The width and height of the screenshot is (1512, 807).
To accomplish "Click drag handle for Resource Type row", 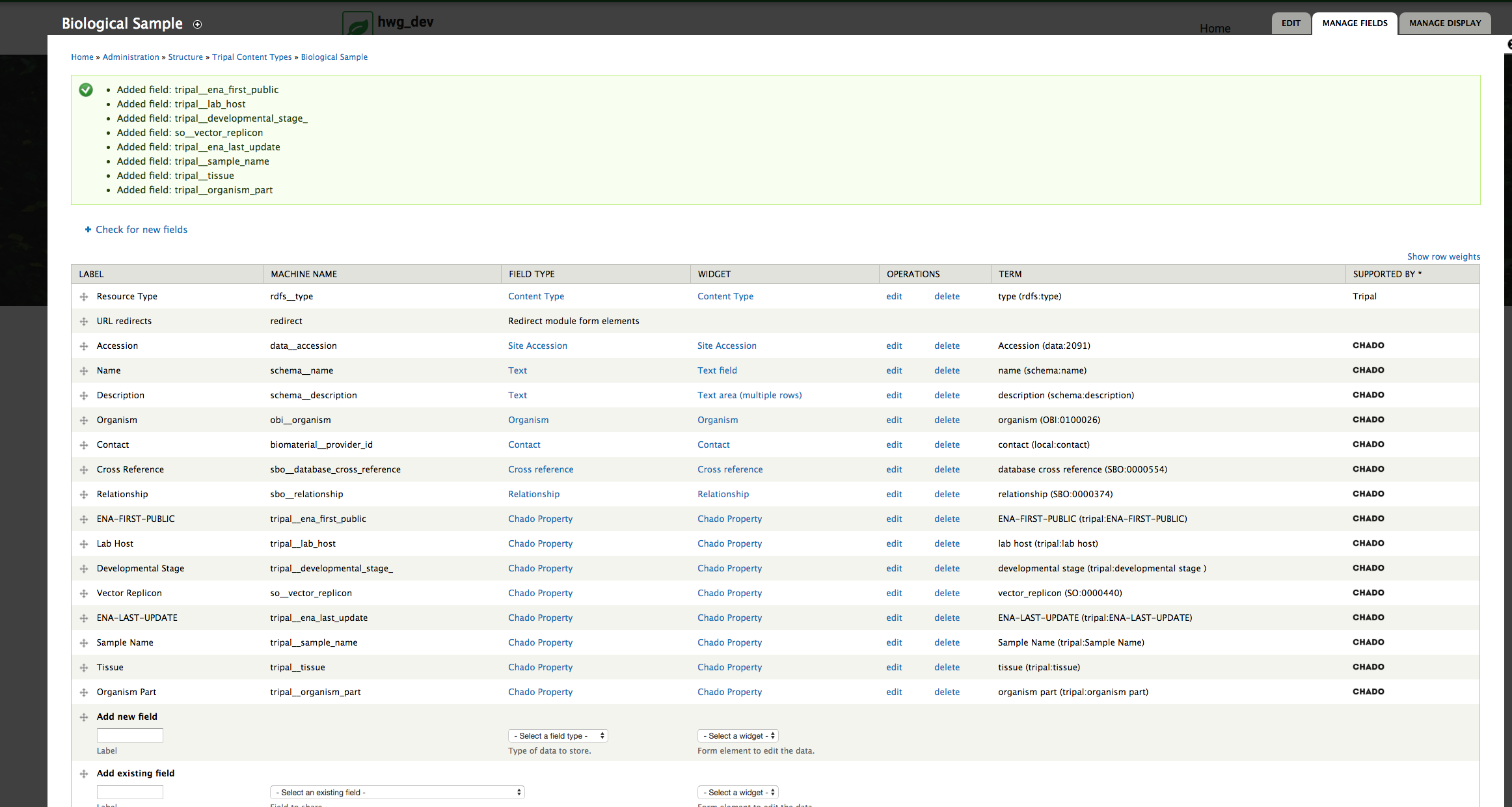I will pos(84,297).
